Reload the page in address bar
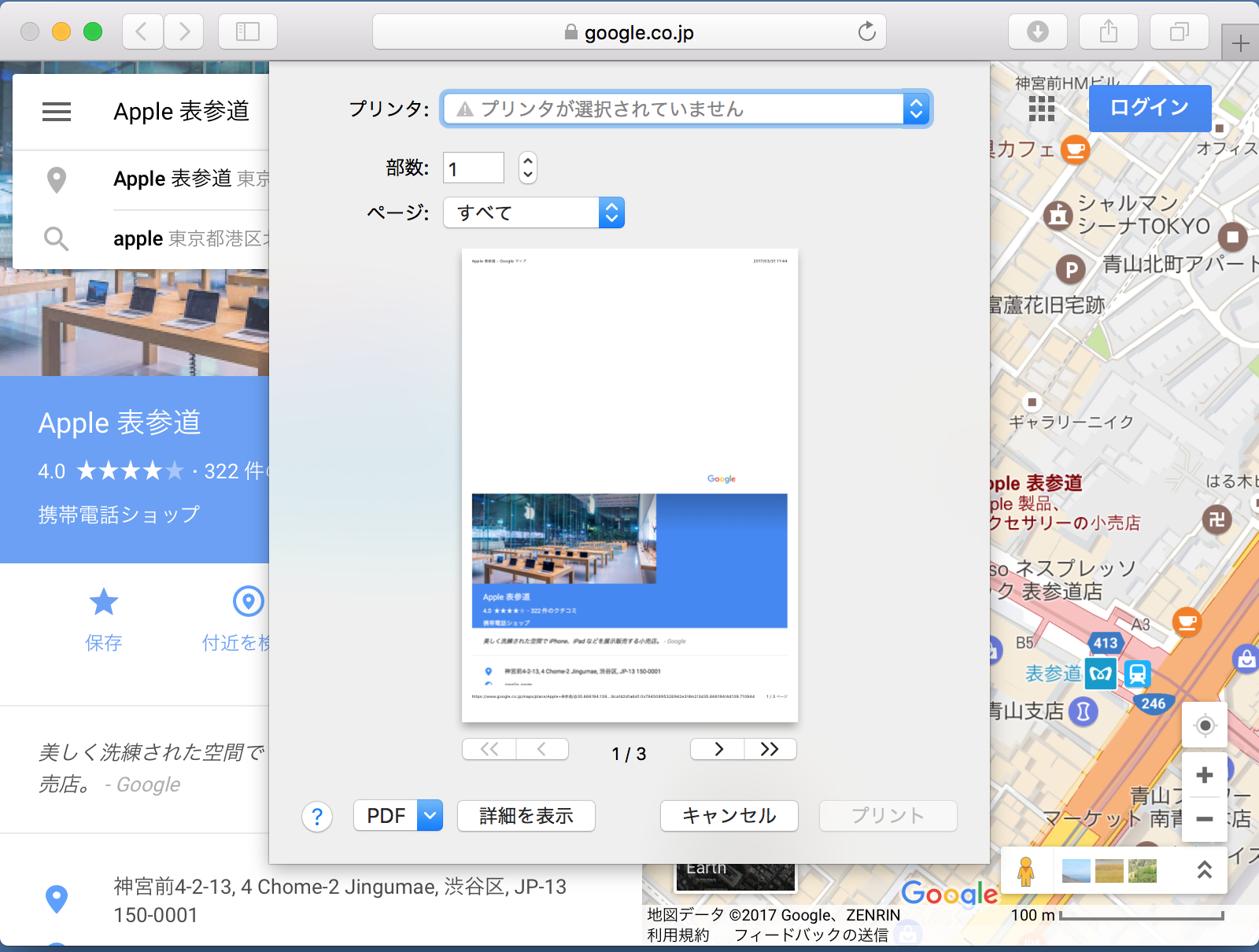This screenshot has width=1259, height=952. 866,32
